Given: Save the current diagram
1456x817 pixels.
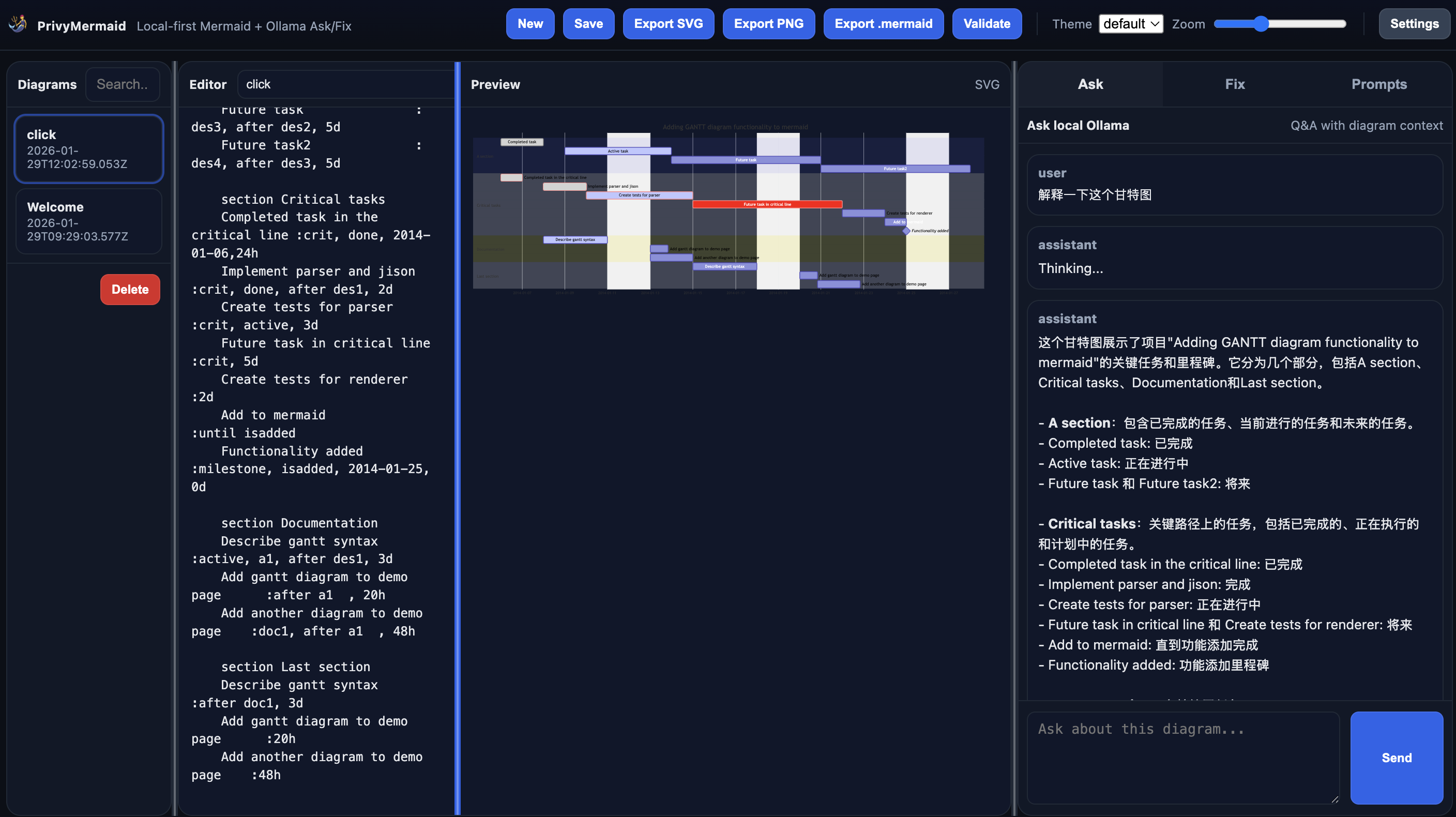Looking at the screenshot, I should [x=588, y=24].
